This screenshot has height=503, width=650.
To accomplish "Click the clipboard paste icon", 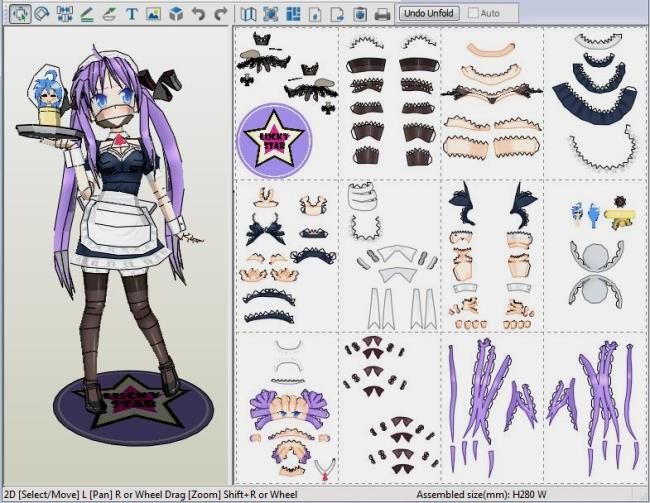I will pos(360,14).
